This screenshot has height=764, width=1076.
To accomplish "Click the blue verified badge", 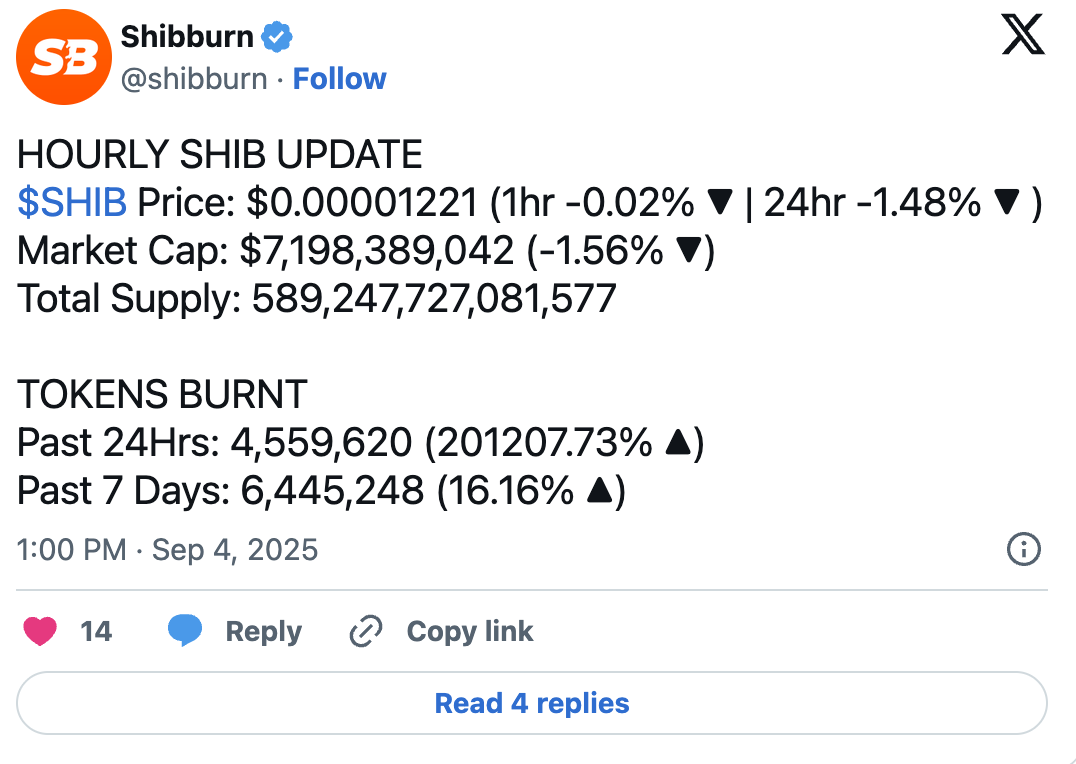I will coord(277,38).
